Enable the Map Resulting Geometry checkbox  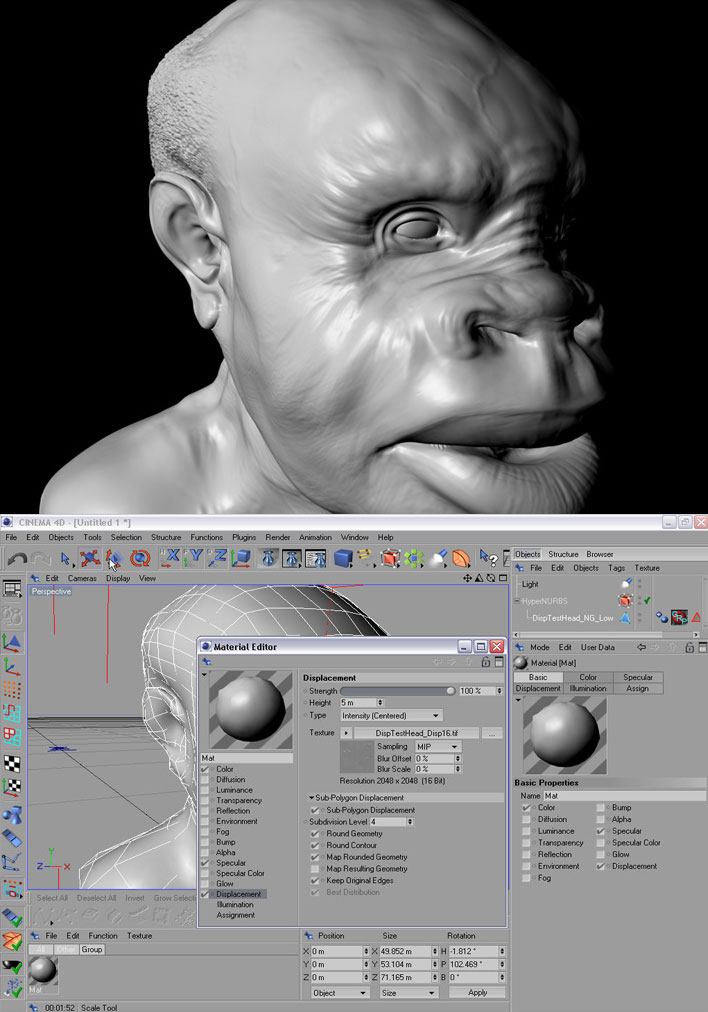coord(315,868)
